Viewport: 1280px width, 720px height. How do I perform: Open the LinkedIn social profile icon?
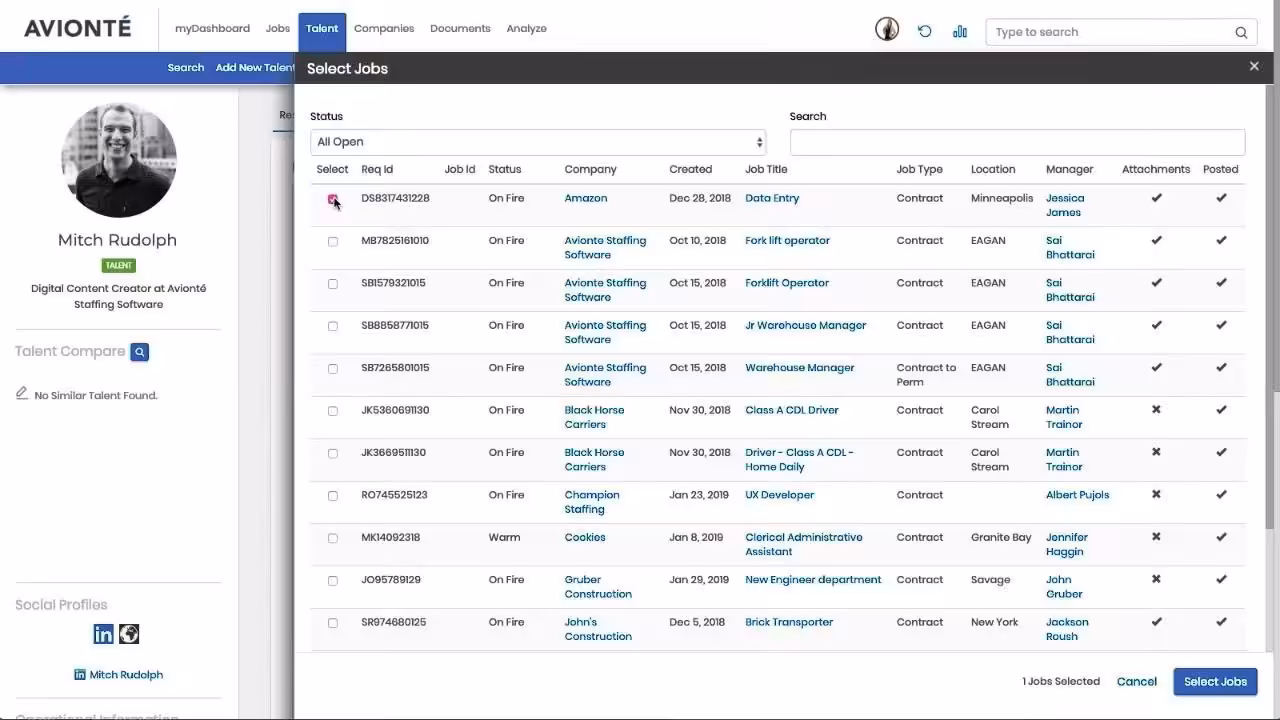103,634
